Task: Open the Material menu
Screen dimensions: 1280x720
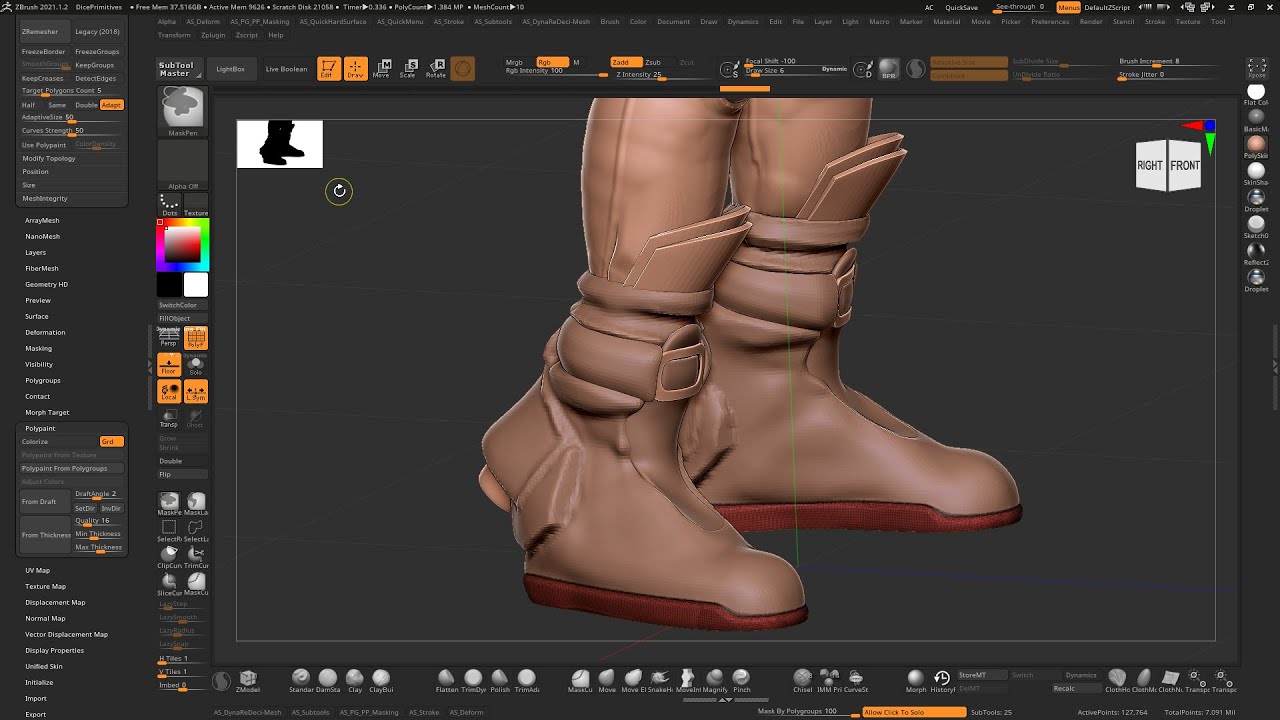Action: [x=946, y=21]
